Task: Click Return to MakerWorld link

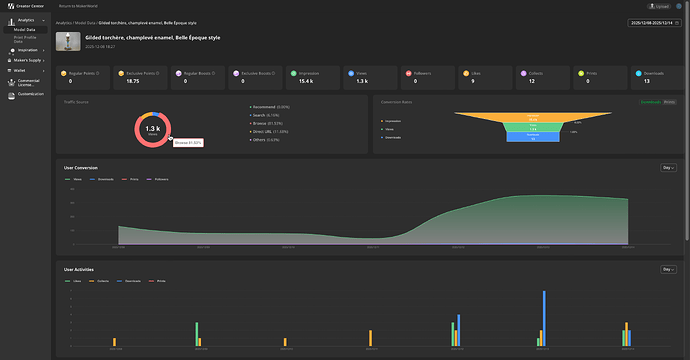Action: click(x=78, y=6)
